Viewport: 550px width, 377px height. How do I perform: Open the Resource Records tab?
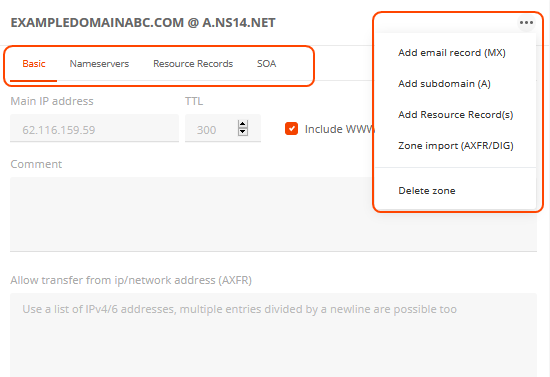coord(193,64)
